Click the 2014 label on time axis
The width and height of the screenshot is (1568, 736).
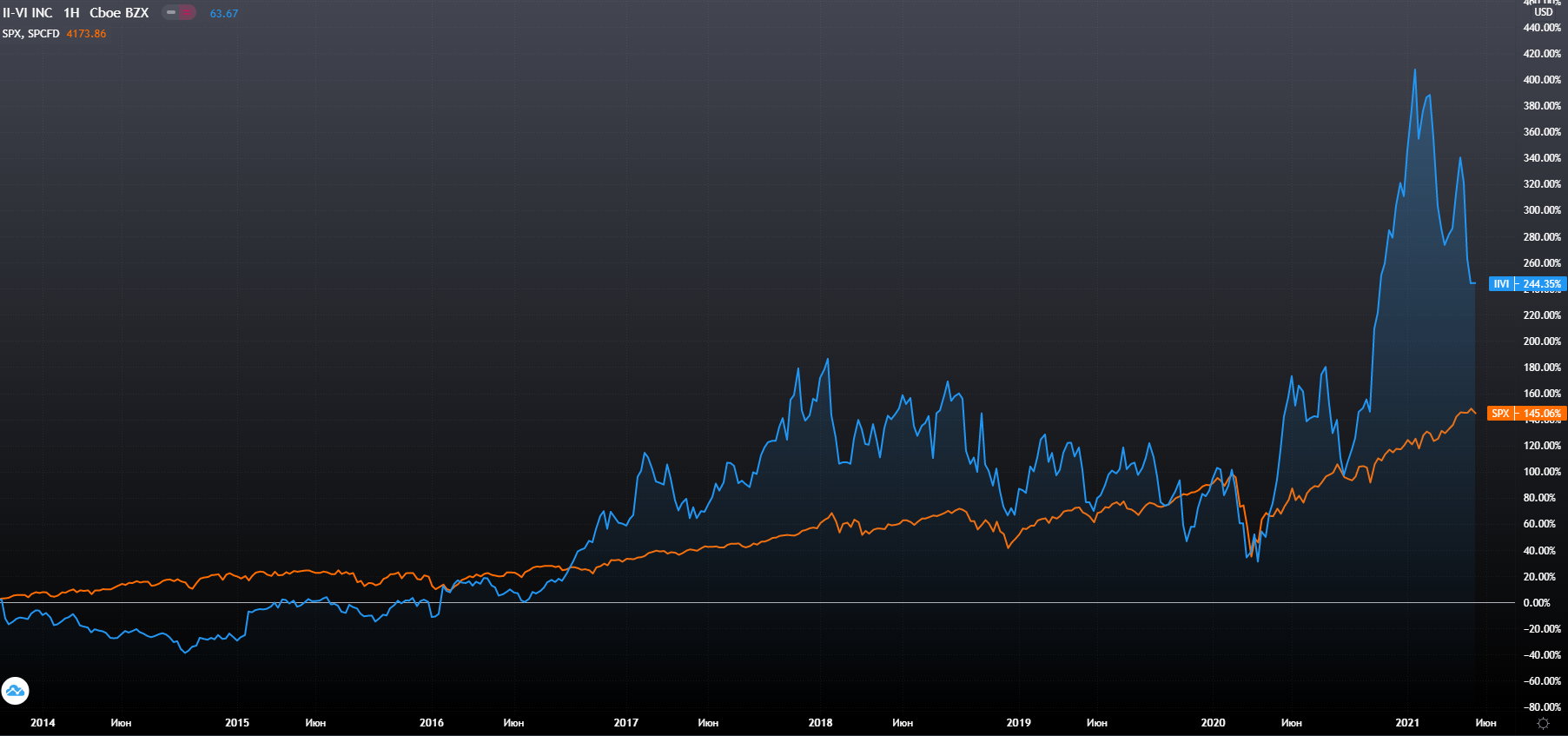(x=43, y=723)
